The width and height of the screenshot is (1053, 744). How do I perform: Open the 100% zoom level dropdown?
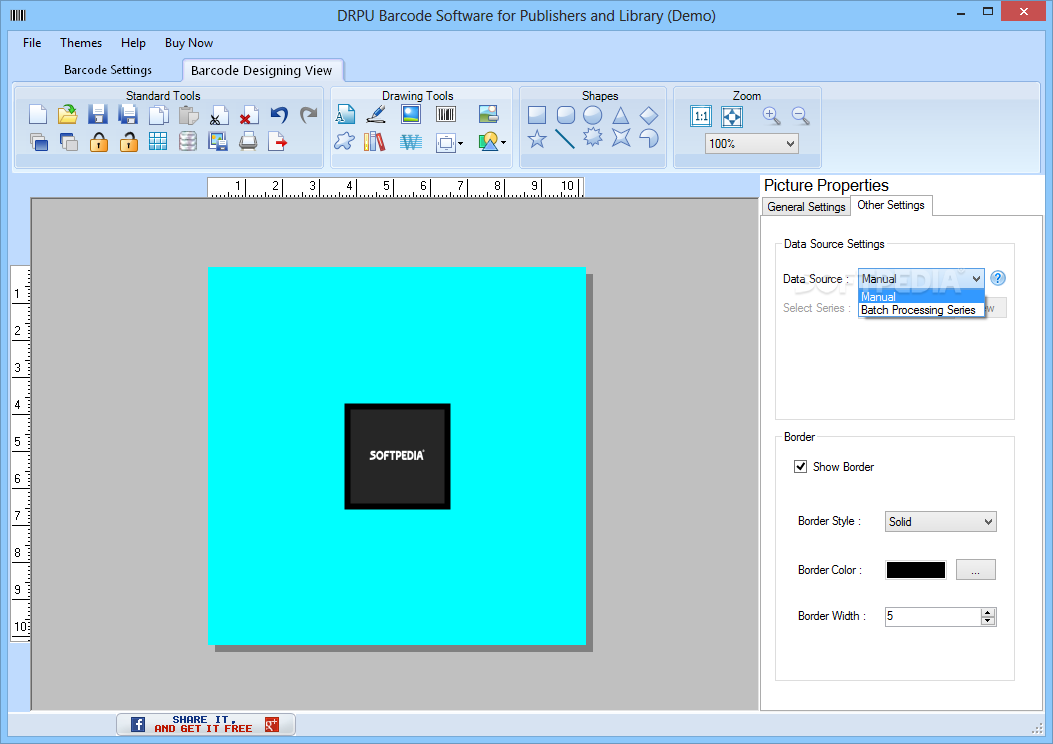point(751,143)
